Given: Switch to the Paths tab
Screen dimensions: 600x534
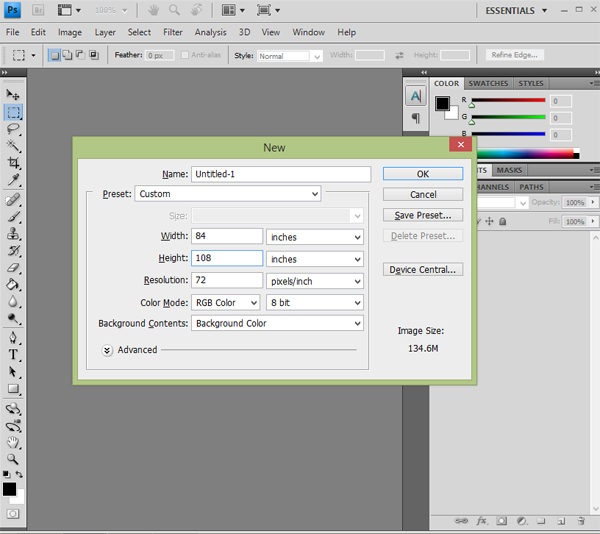Looking at the screenshot, I should click(x=531, y=187).
